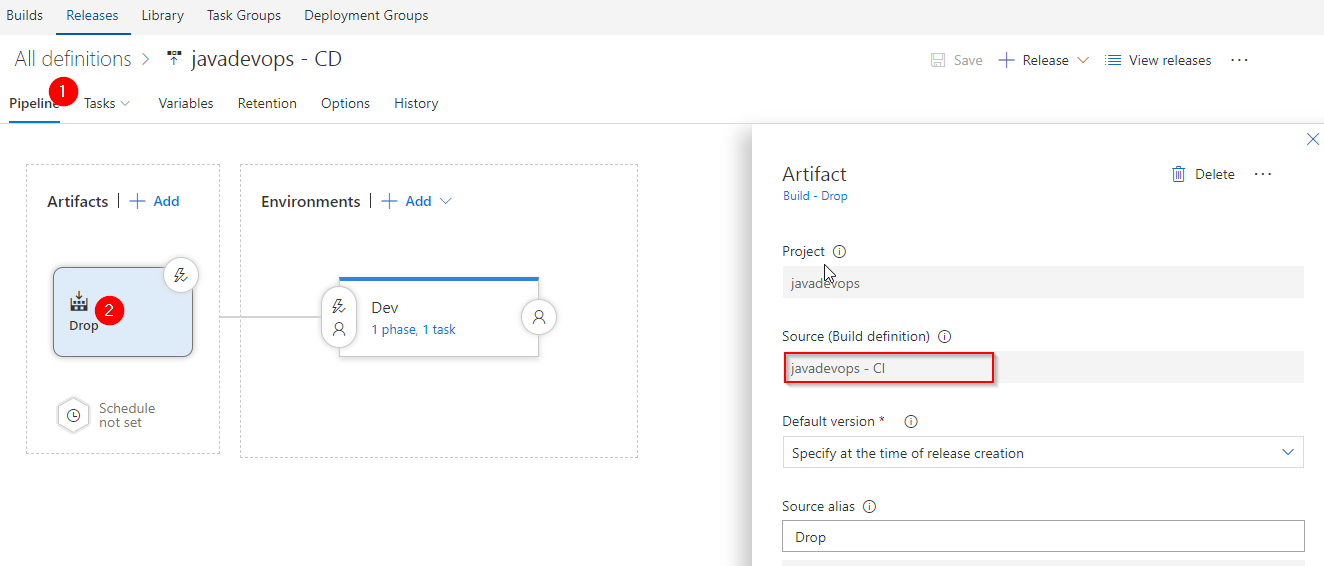Click the continuous deployment trigger icon on Drop artifact
Screen dimensions: 1324x566
coord(180,275)
